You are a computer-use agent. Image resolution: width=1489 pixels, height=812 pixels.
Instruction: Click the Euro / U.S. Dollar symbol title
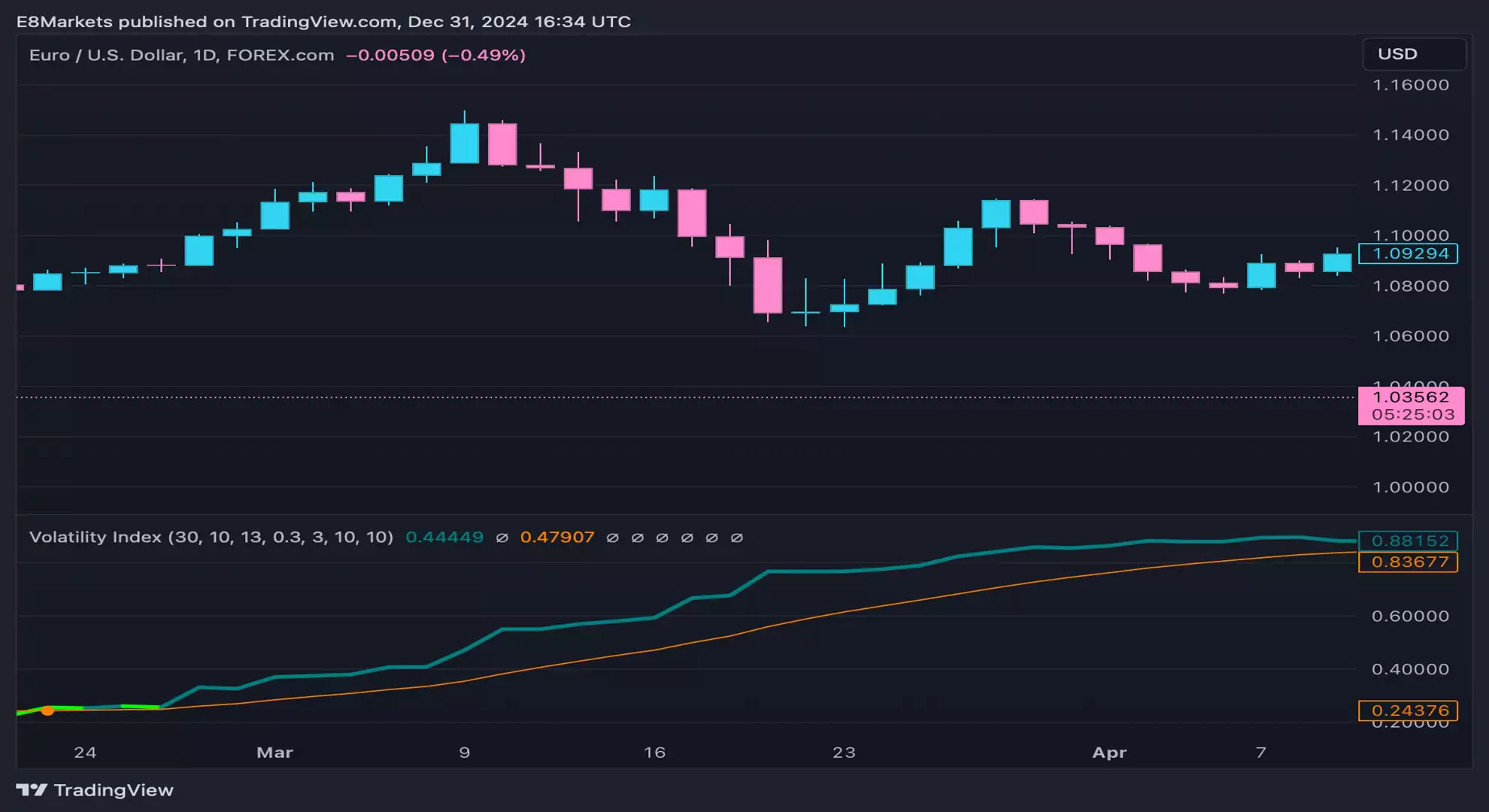click(x=181, y=55)
